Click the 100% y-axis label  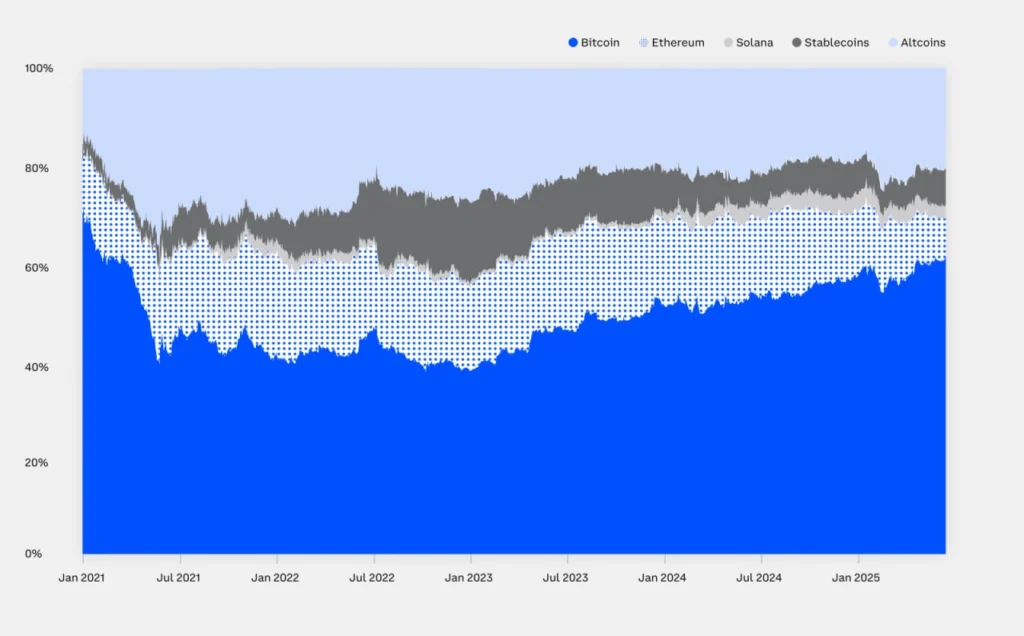coord(39,69)
